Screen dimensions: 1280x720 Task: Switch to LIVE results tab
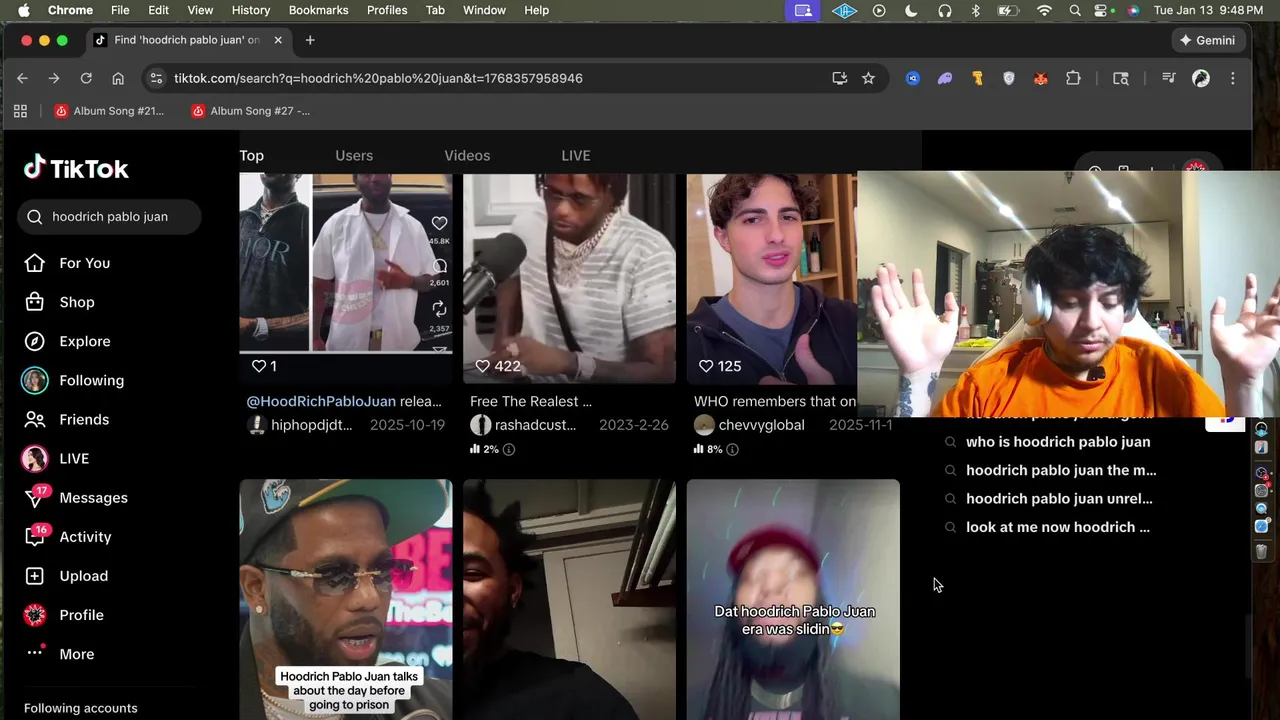[576, 155]
